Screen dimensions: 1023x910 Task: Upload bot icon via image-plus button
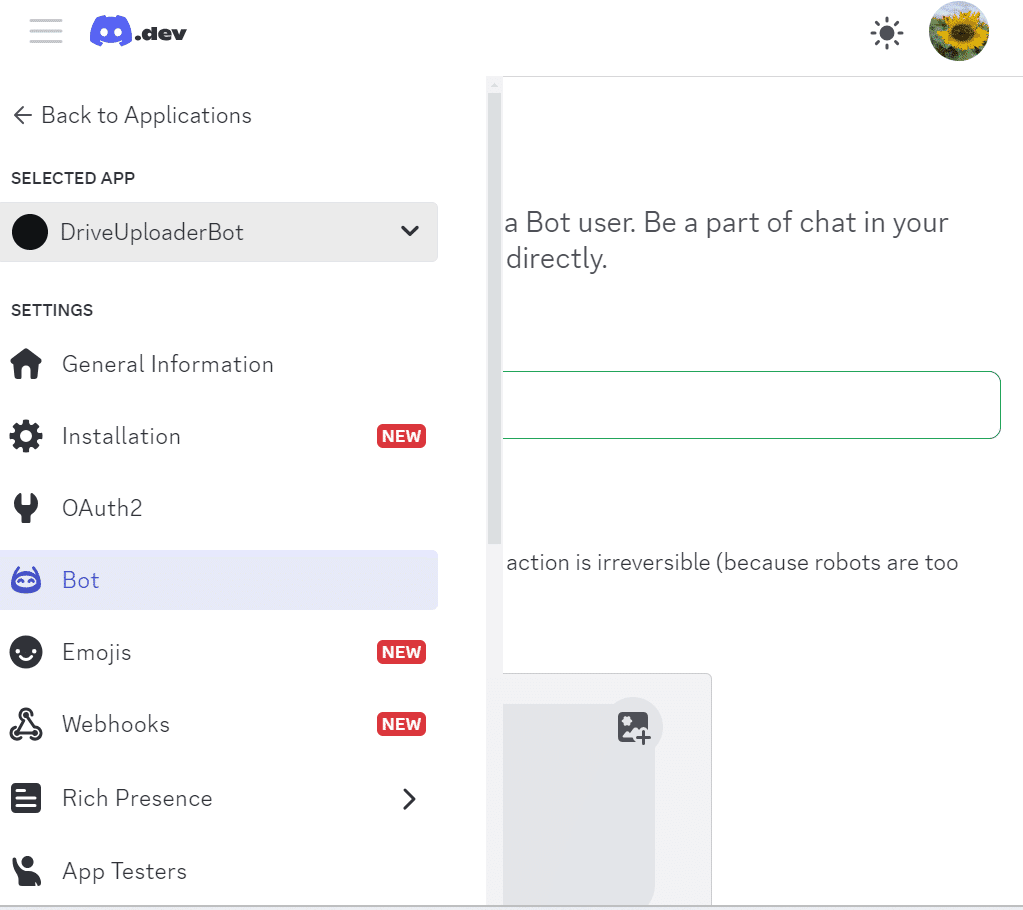634,727
